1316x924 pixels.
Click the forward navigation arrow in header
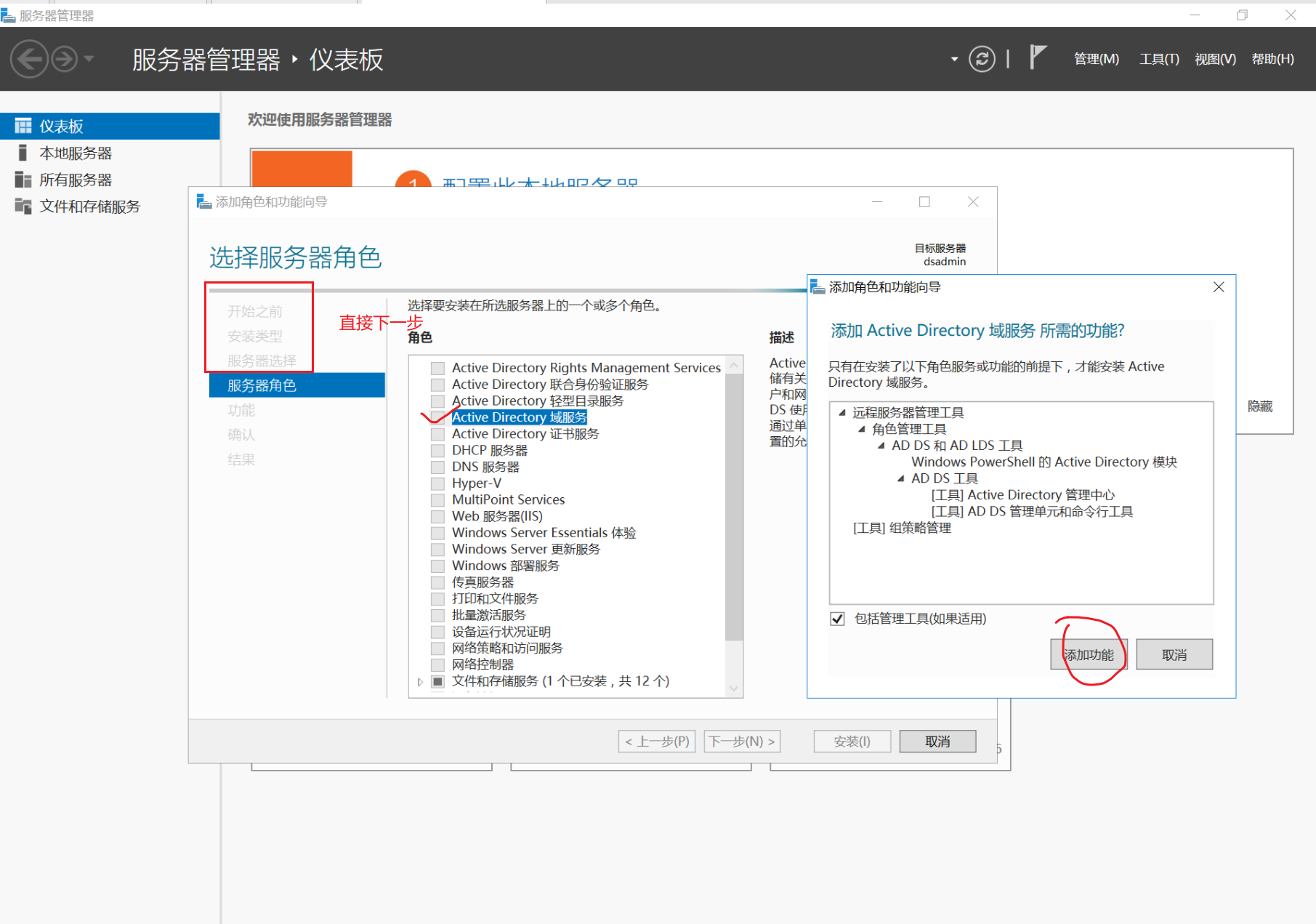coord(64,59)
